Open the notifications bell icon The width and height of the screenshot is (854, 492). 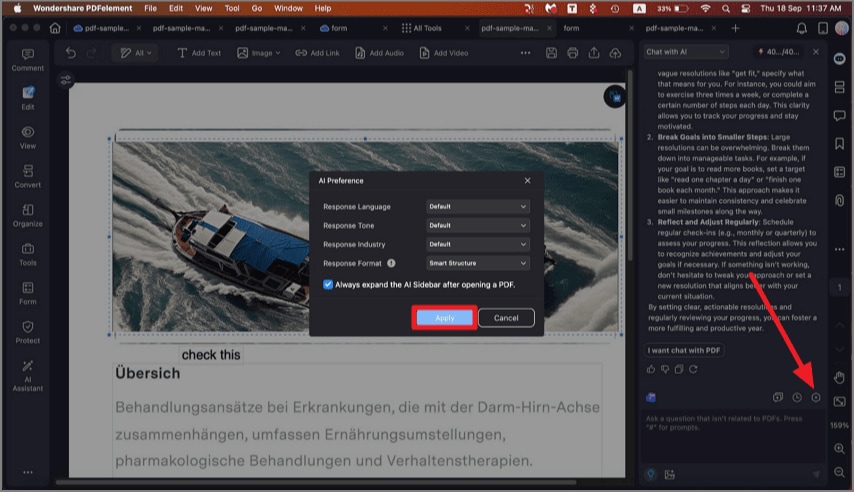801,28
